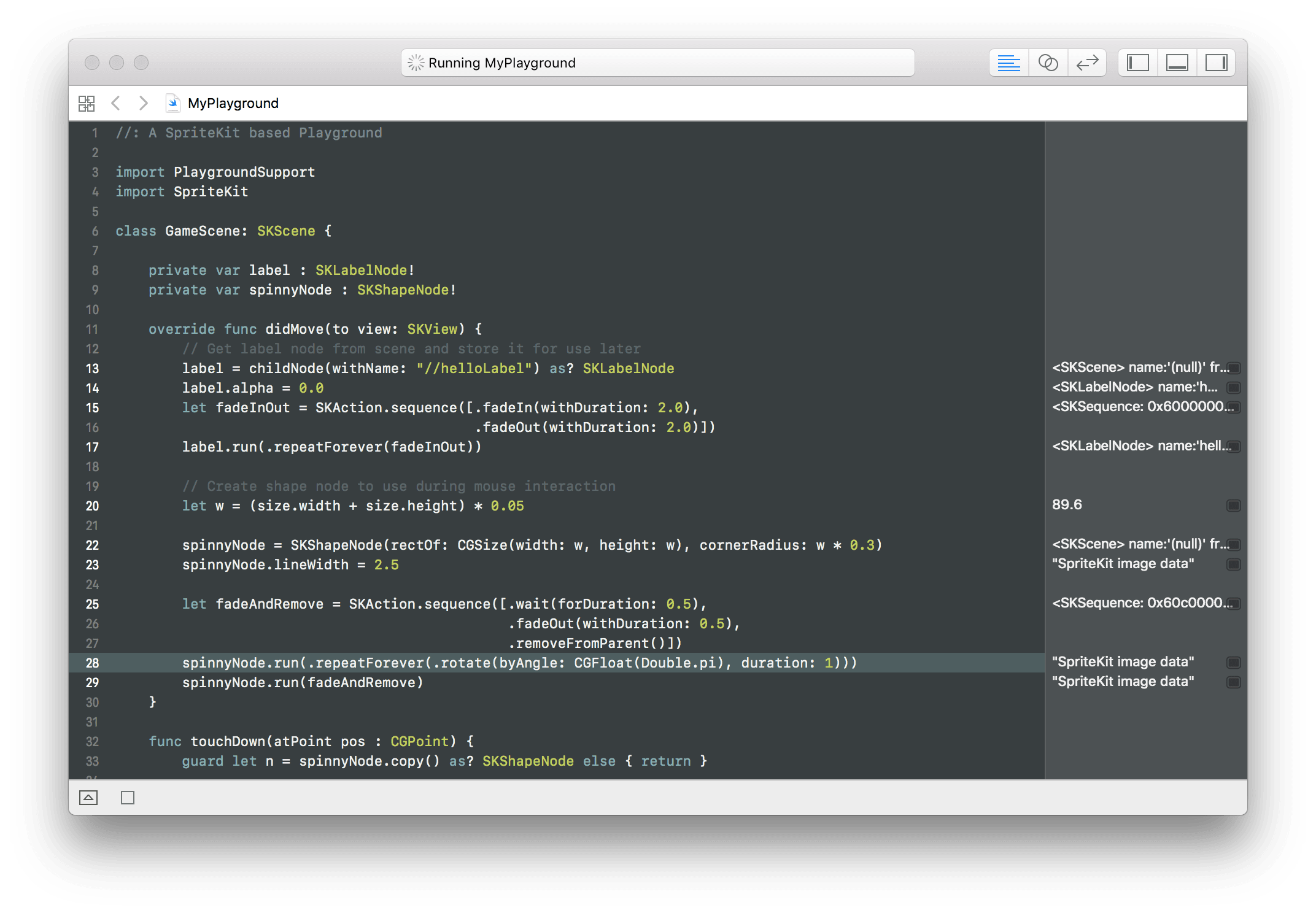Show the assistant editor
1316x913 pixels.
click(x=1048, y=63)
